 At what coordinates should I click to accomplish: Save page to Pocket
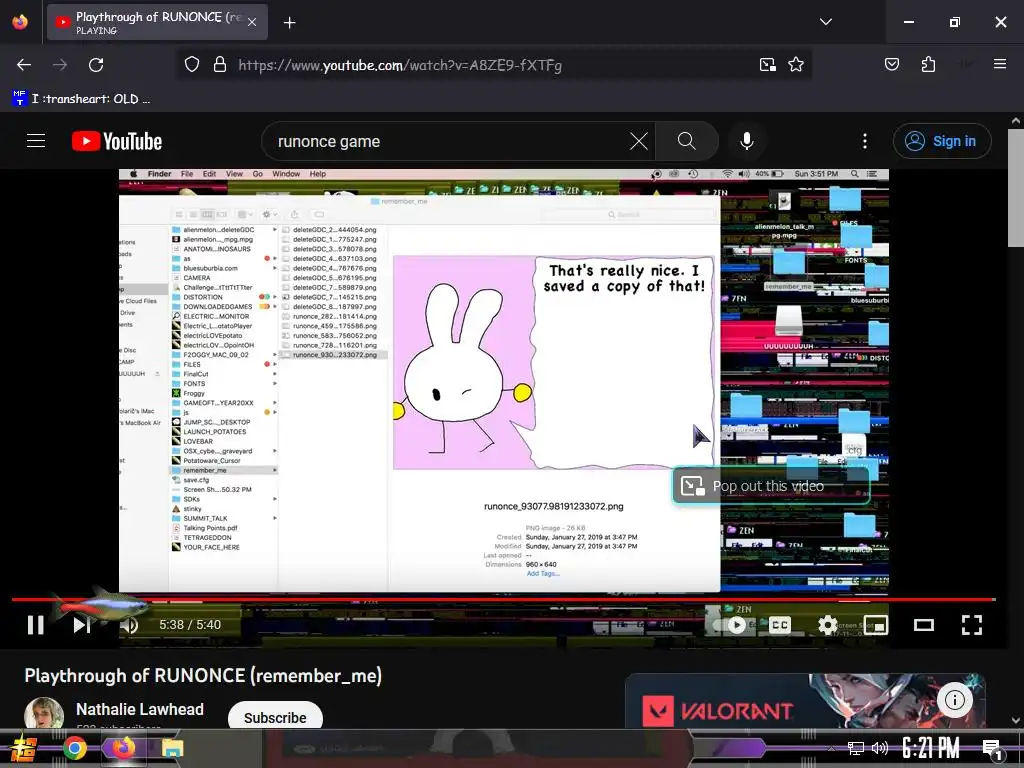tap(891, 65)
